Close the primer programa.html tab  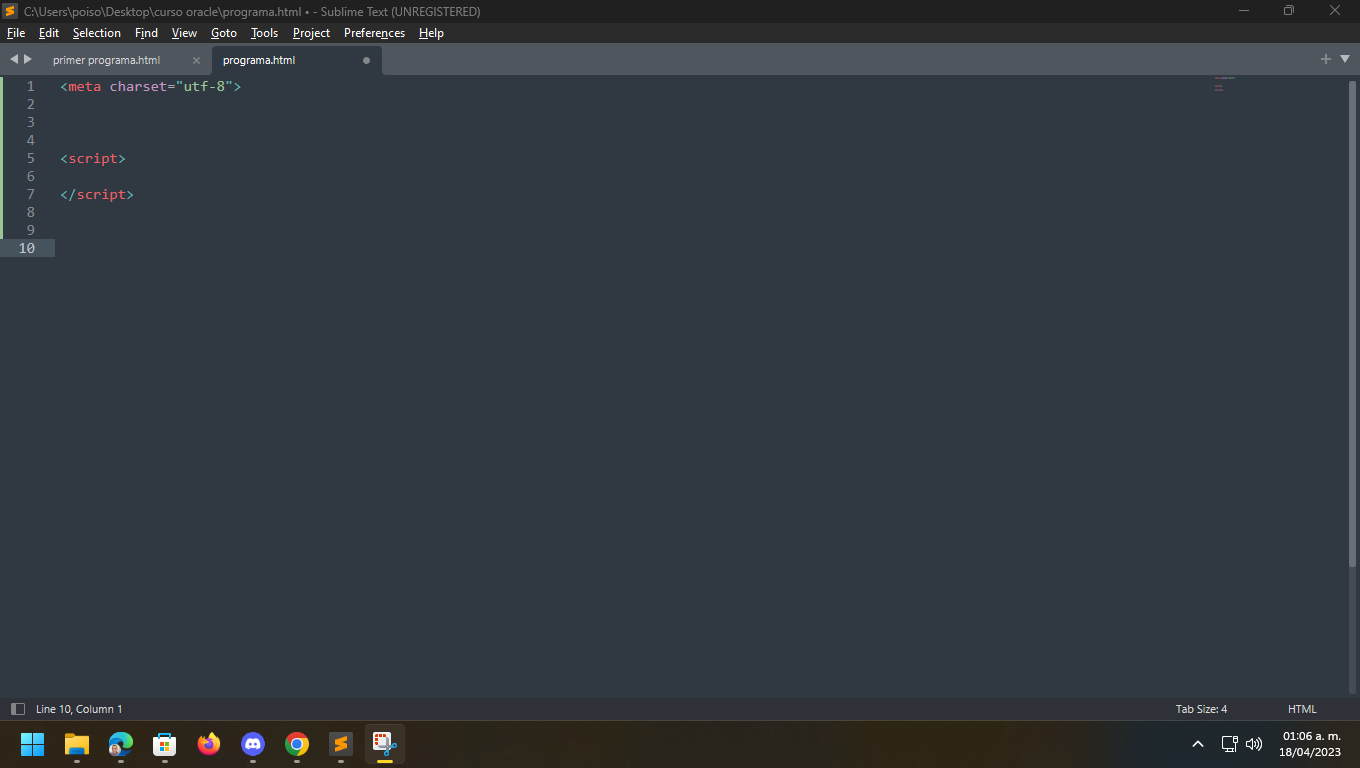pyautogui.click(x=196, y=60)
